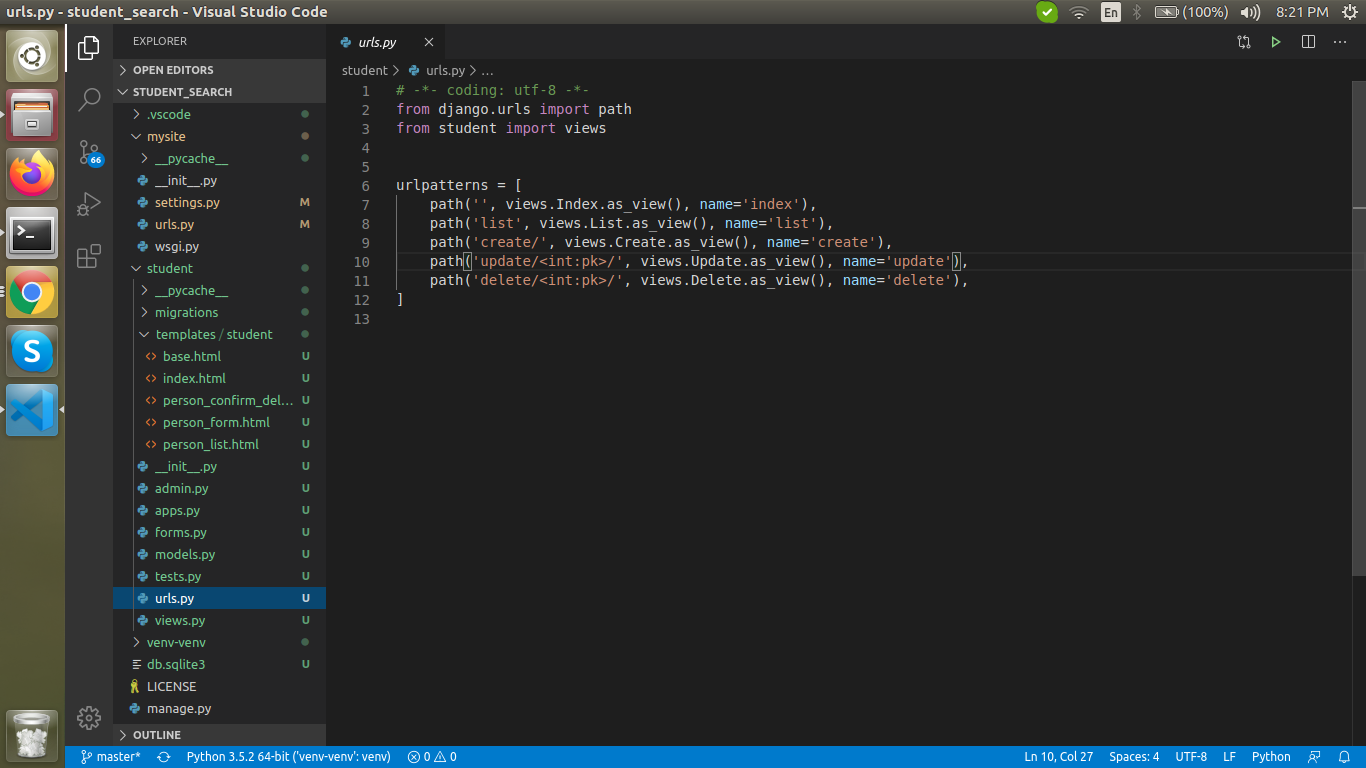The width and height of the screenshot is (1366, 768).
Task: Click the feedback icon in status bar
Action: click(1315, 757)
